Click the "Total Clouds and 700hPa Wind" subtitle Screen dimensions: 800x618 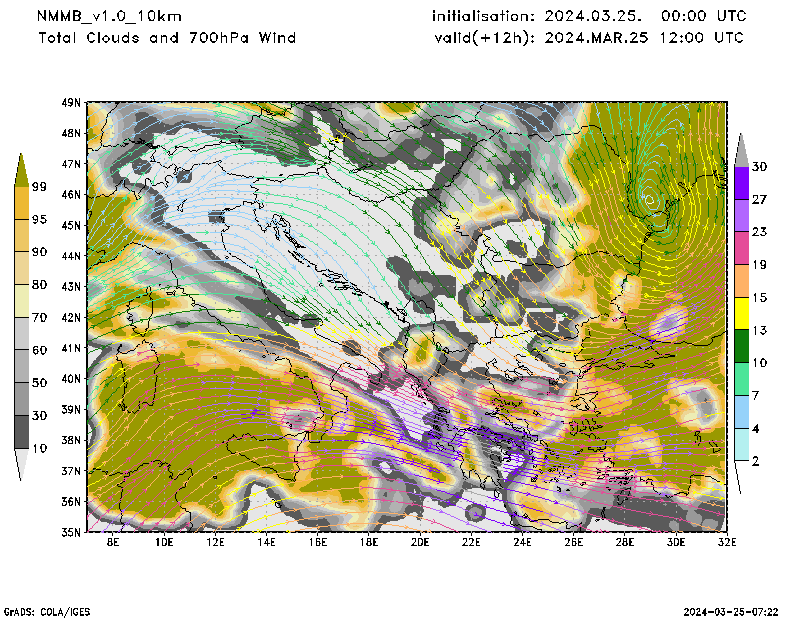click(167, 38)
